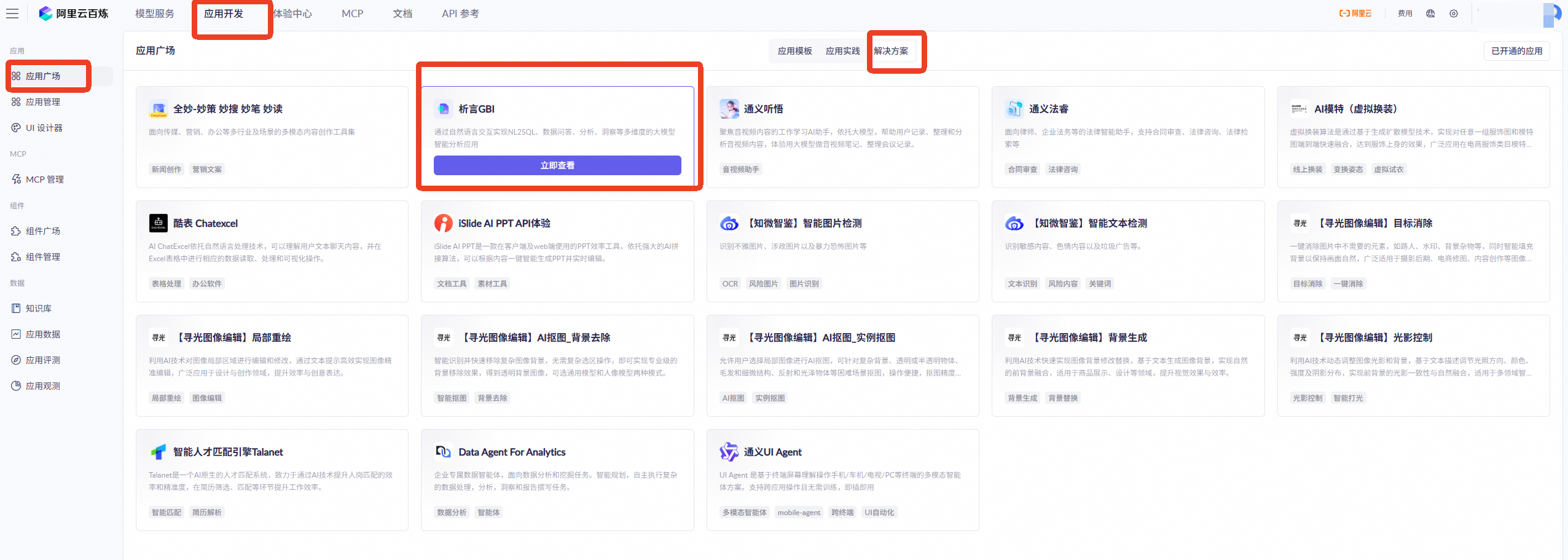Switch to the 应用模板 tab
Image resolution: width=1568 pixels, height=560 pixels.
[795, 51]
